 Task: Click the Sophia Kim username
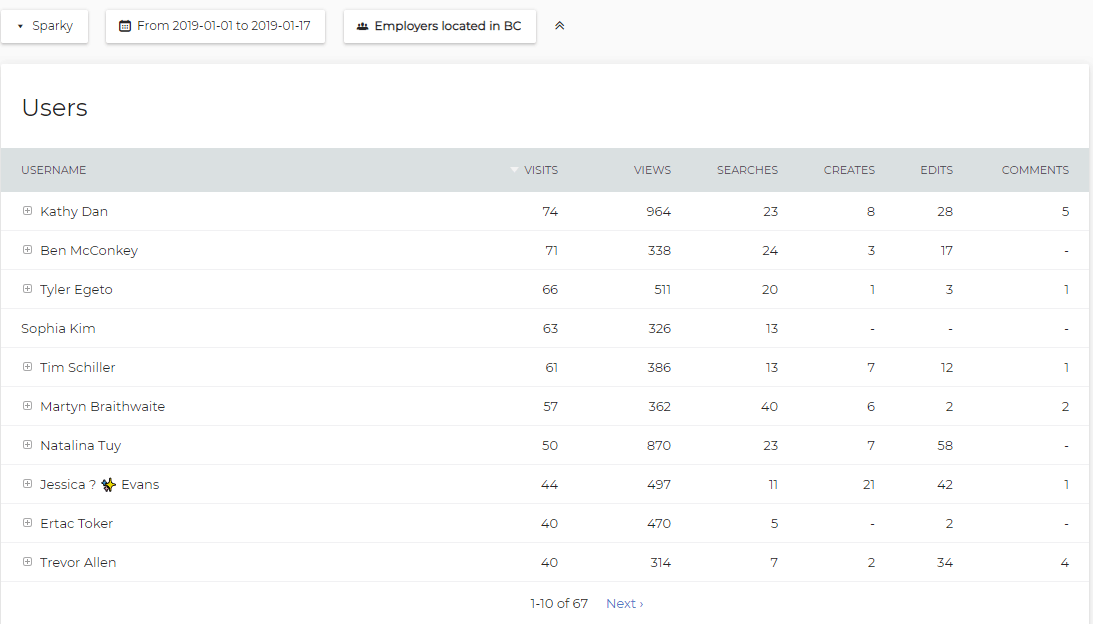point(58,328)
